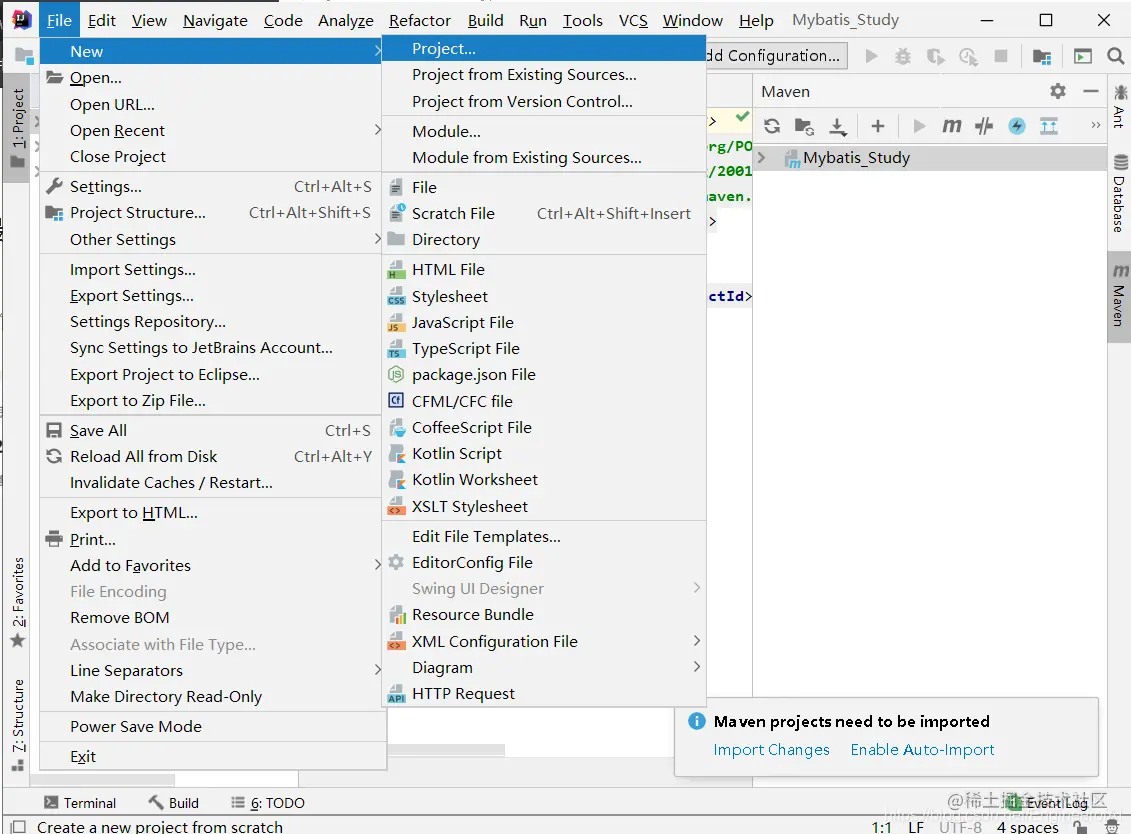Click Invalidate Caches / Restart...
The width and height of the screenshot is (1131, 834).
[211, 482]
